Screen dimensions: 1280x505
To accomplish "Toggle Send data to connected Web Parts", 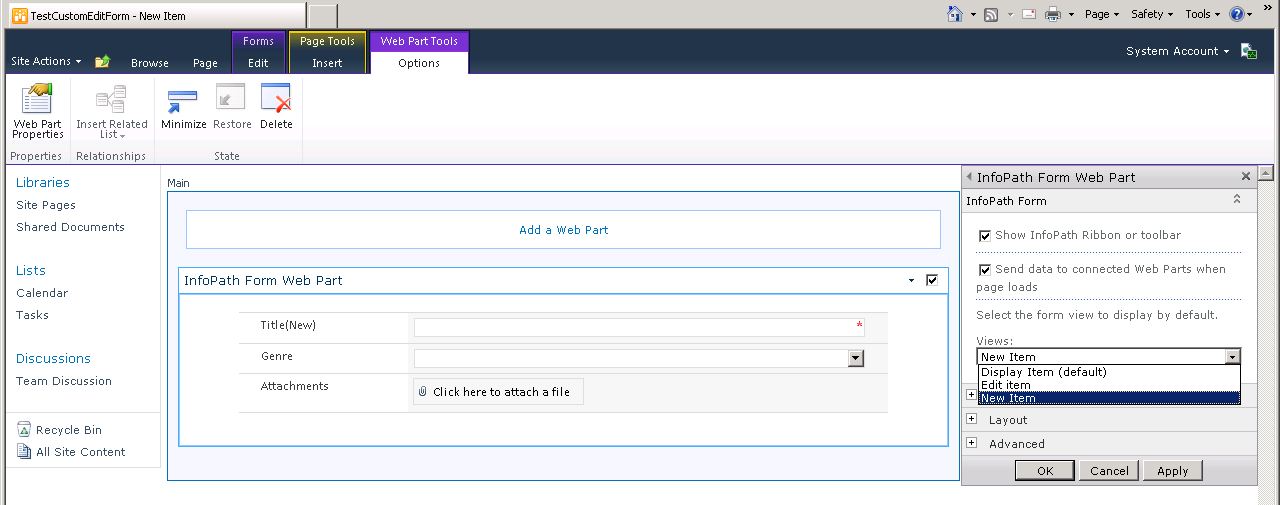I will pos(985,270).
